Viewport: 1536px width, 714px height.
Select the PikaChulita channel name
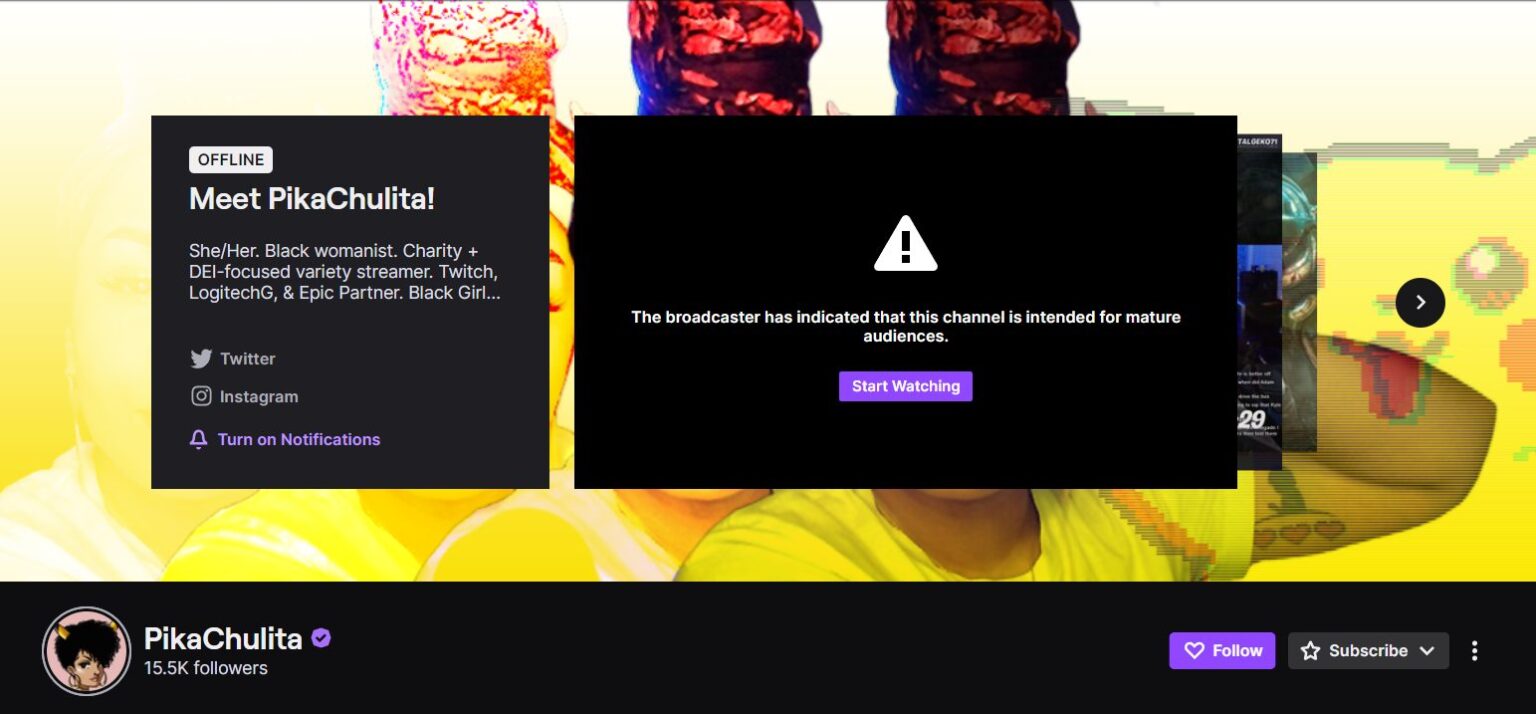coord(223,639)
